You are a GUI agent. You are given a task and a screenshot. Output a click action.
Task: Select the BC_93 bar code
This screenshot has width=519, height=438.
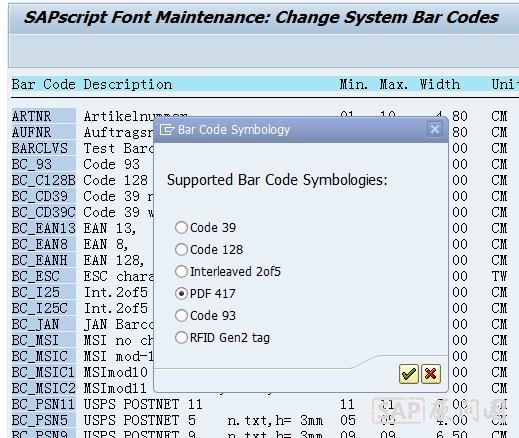44,164
